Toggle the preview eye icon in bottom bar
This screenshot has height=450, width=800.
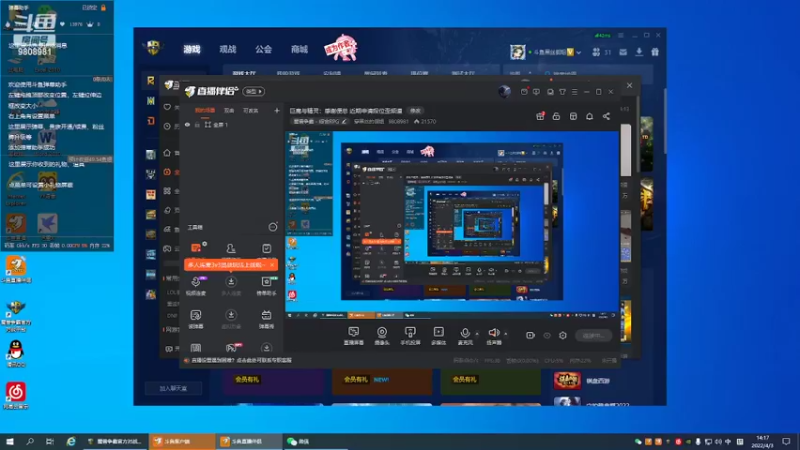[547, 335]
